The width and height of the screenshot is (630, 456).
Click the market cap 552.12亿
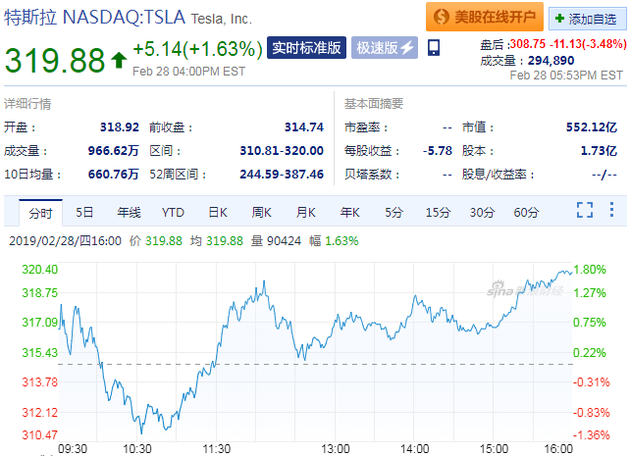pyautogui.click(x=591, y=127)
